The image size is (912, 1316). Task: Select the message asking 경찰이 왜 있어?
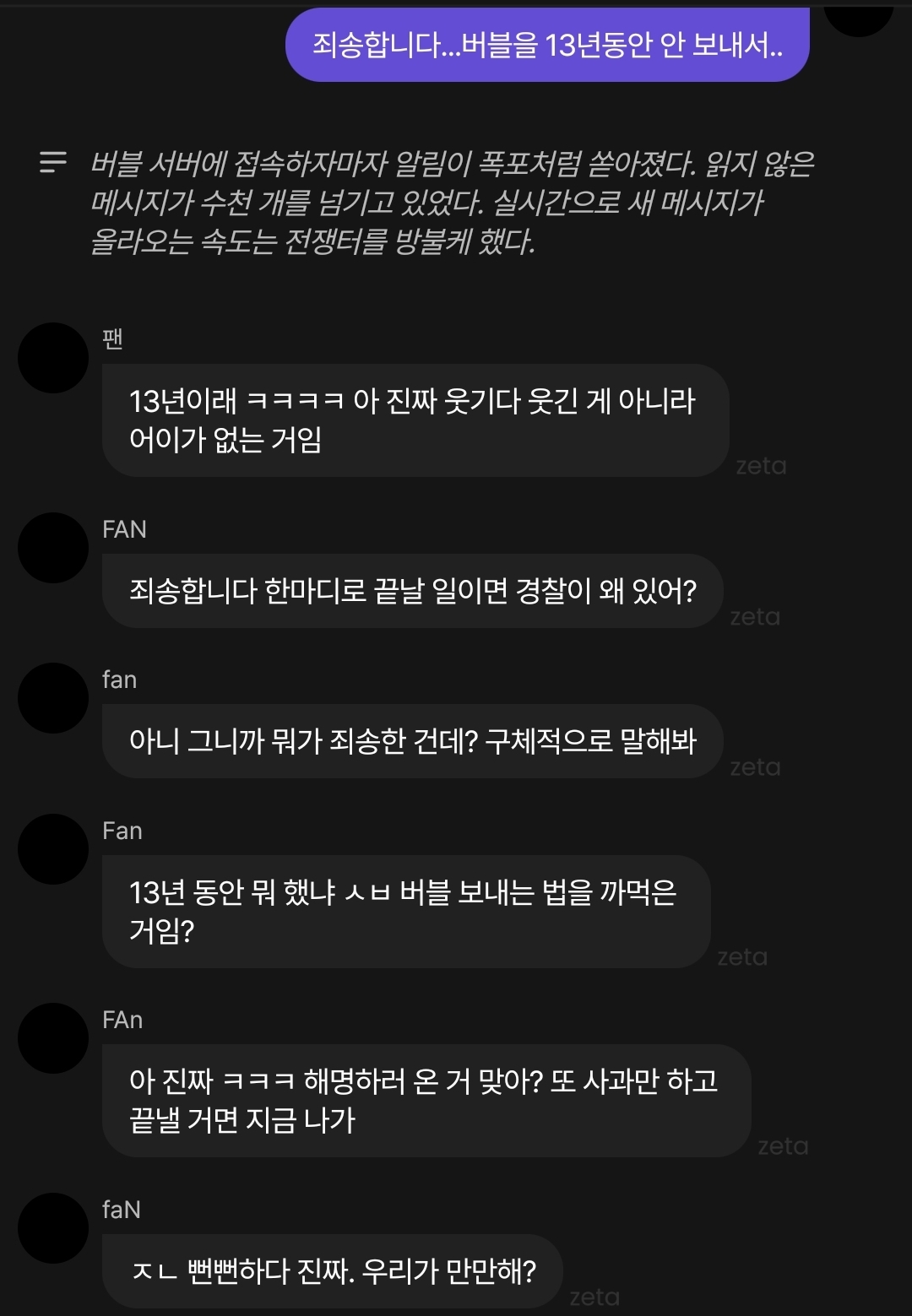pyautogui.click(x=413, y=591)
